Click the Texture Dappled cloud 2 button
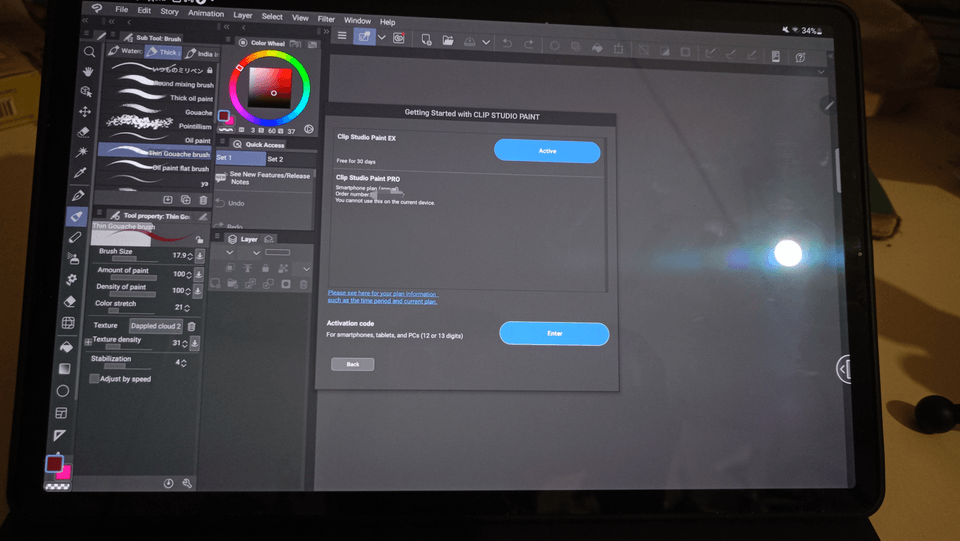The height and width of the screenshot is (541, 960). click(156, 326)
